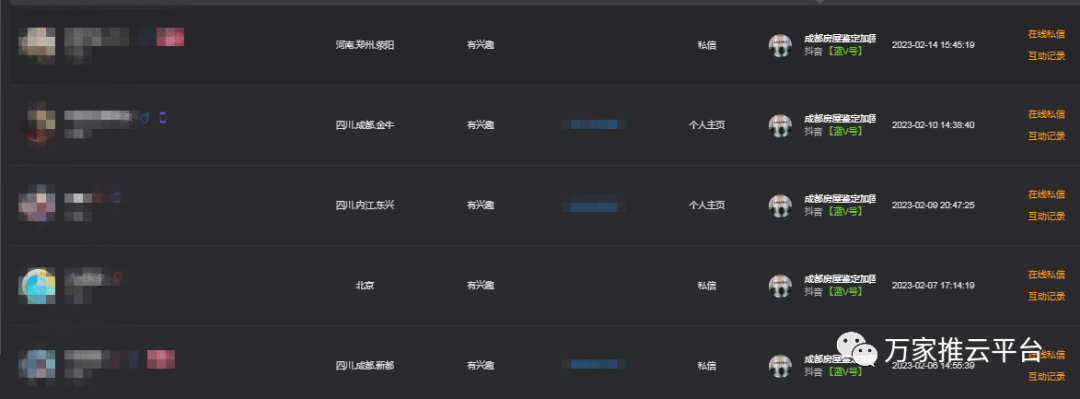View 互动记录 for the 北京 row
Image resolution: width=1080 pixels, height=399 pixels.
coord(1046,296)
